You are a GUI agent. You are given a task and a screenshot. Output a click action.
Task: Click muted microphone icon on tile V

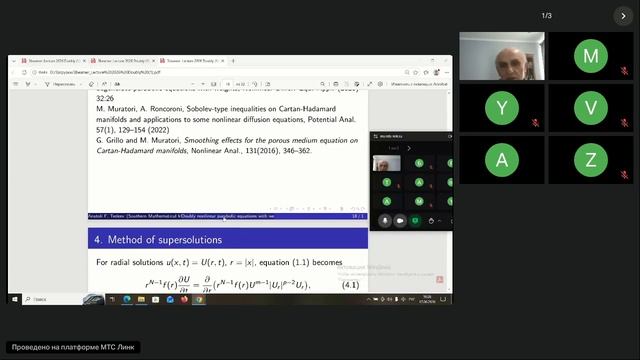(x=624, y=123)
